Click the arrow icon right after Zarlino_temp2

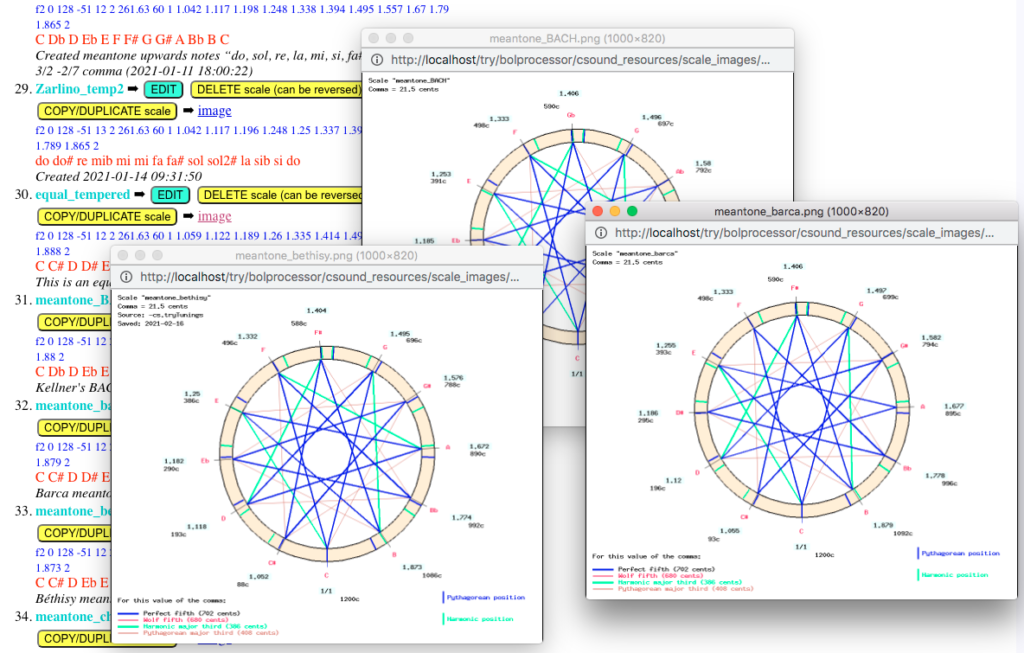132,89
